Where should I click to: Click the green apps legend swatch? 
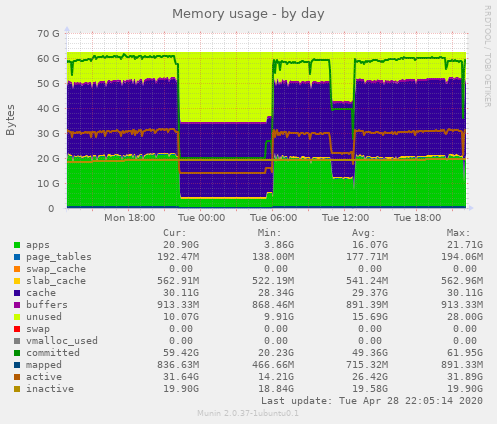[17, 245]
